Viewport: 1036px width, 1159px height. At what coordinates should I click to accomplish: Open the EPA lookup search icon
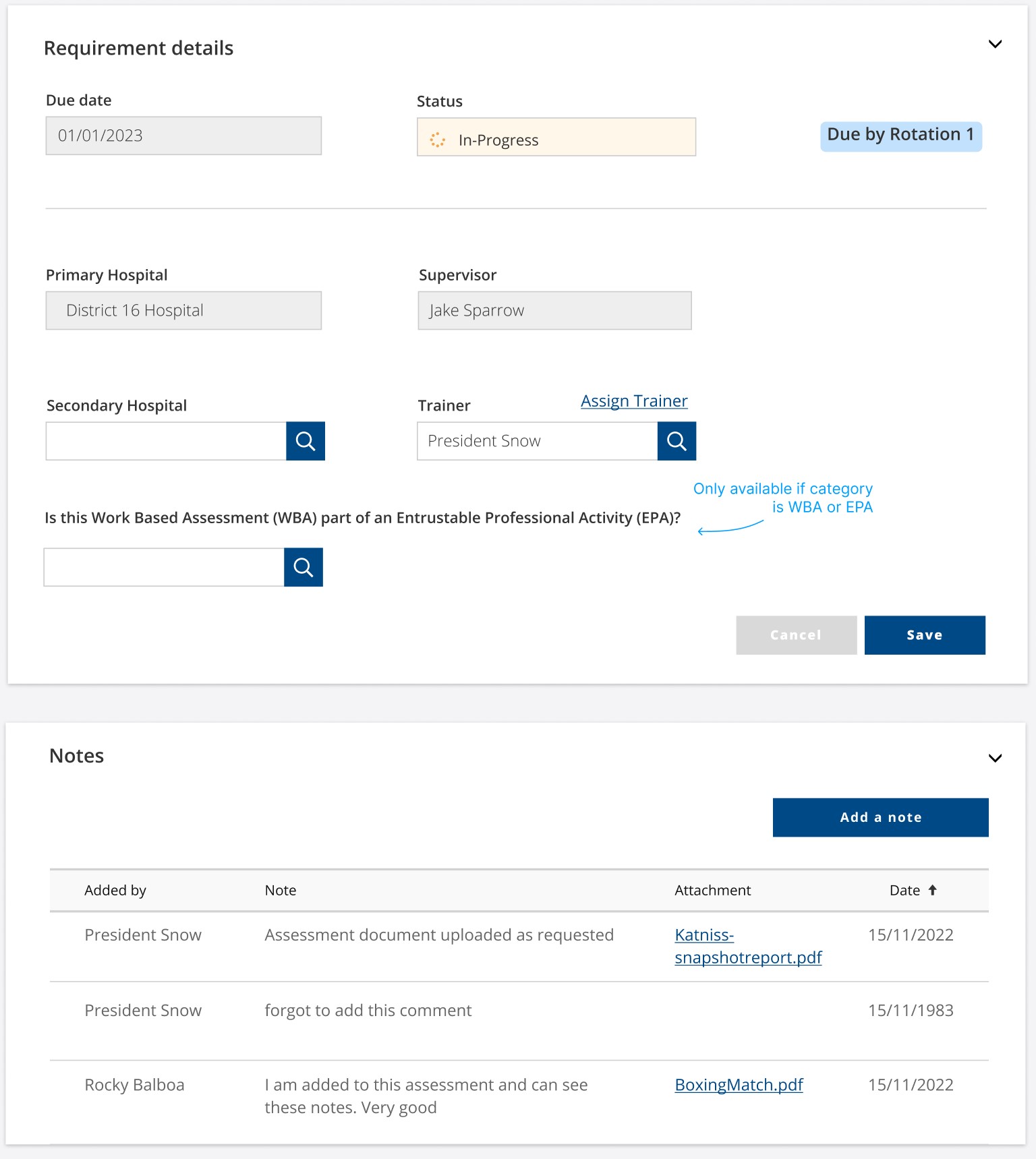tap(303, 567)
